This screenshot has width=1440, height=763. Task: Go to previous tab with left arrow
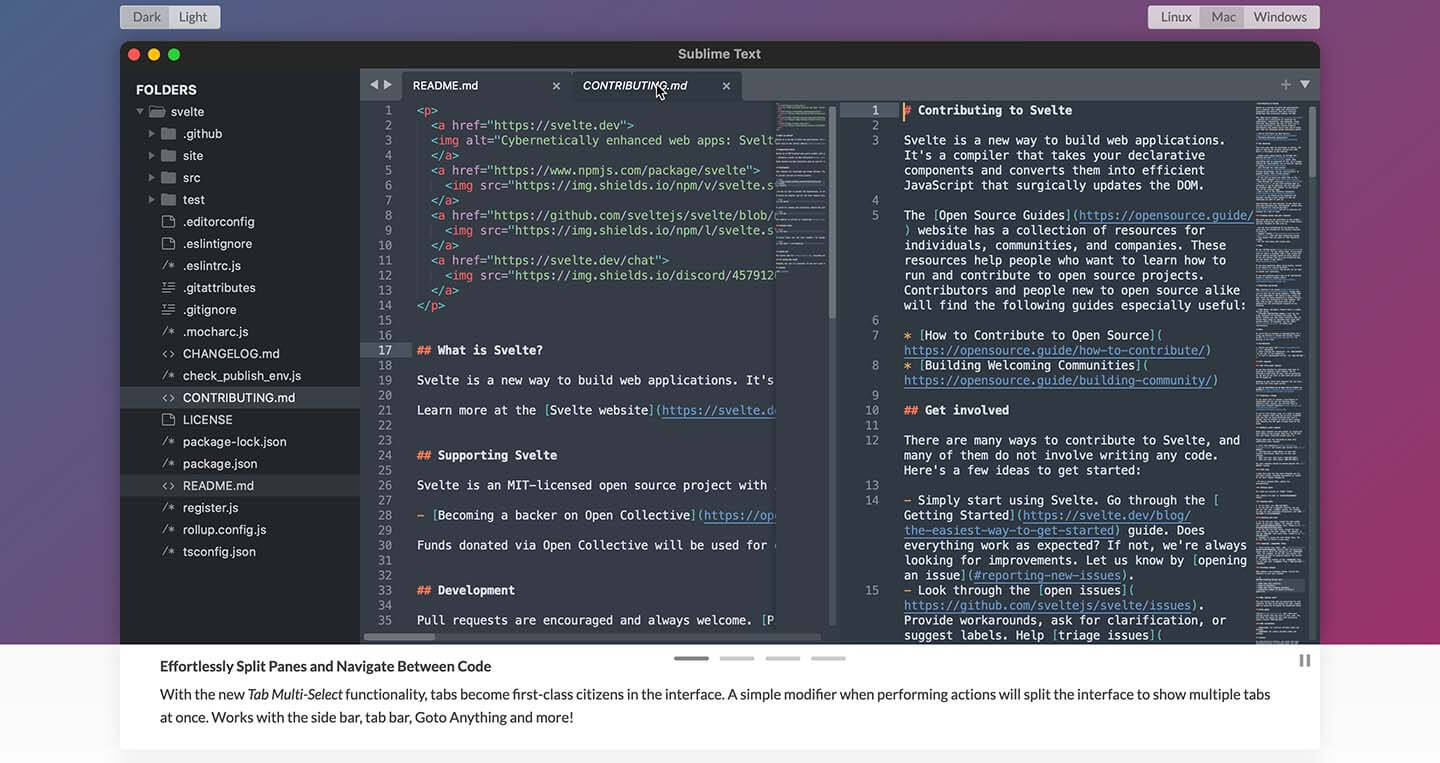point(374,85)
